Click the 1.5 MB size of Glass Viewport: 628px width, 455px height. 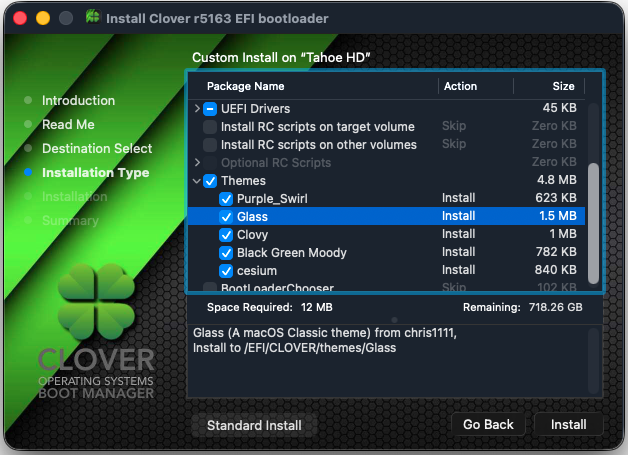point(558,216)
